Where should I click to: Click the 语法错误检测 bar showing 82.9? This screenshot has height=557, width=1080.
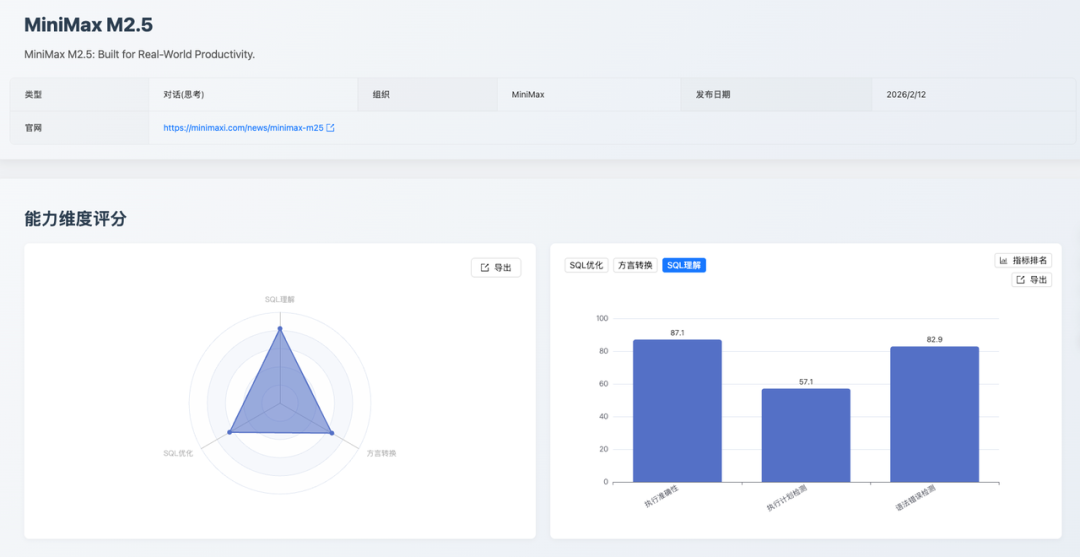tap(934, 414)
